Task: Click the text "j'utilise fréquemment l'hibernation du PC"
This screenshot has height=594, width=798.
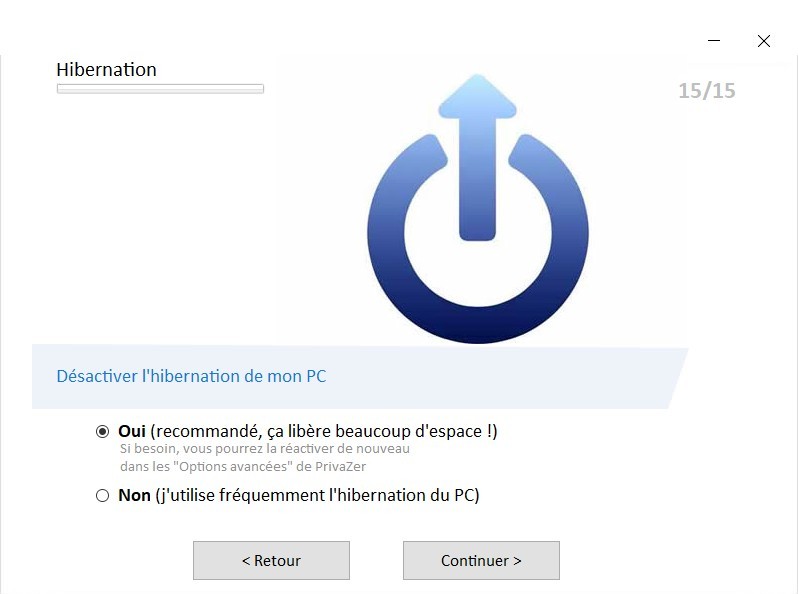Action: (318, 495)
